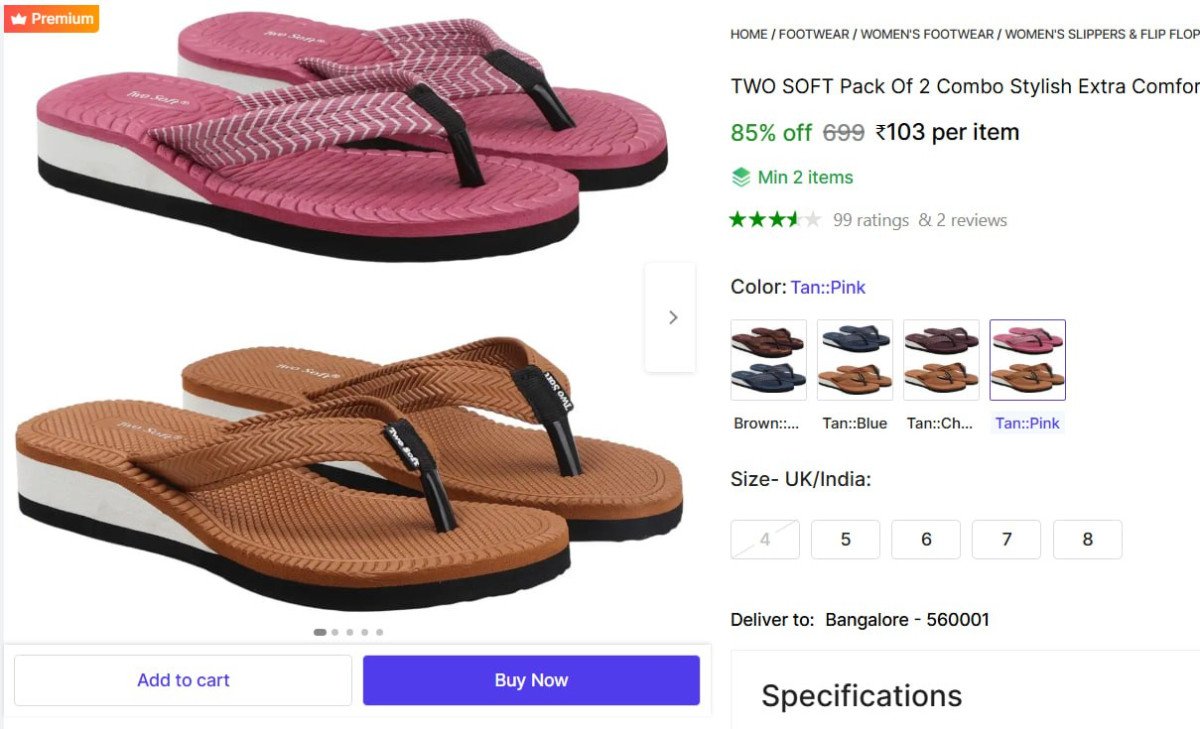Click the star rating icons
Image resolution: width=1200 pixels, height=729 pixels.
click(x=775, y=220)
